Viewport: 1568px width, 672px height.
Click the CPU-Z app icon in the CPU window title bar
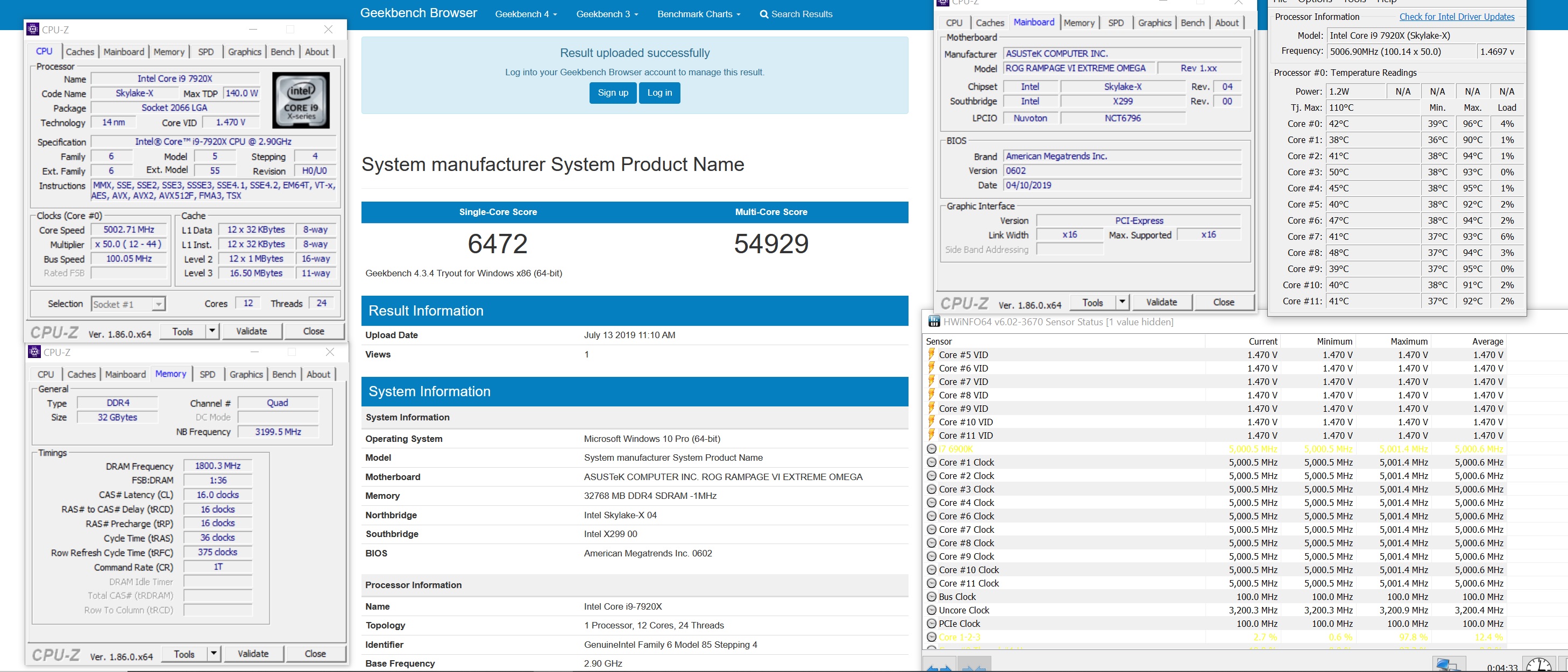pos(33,29)
